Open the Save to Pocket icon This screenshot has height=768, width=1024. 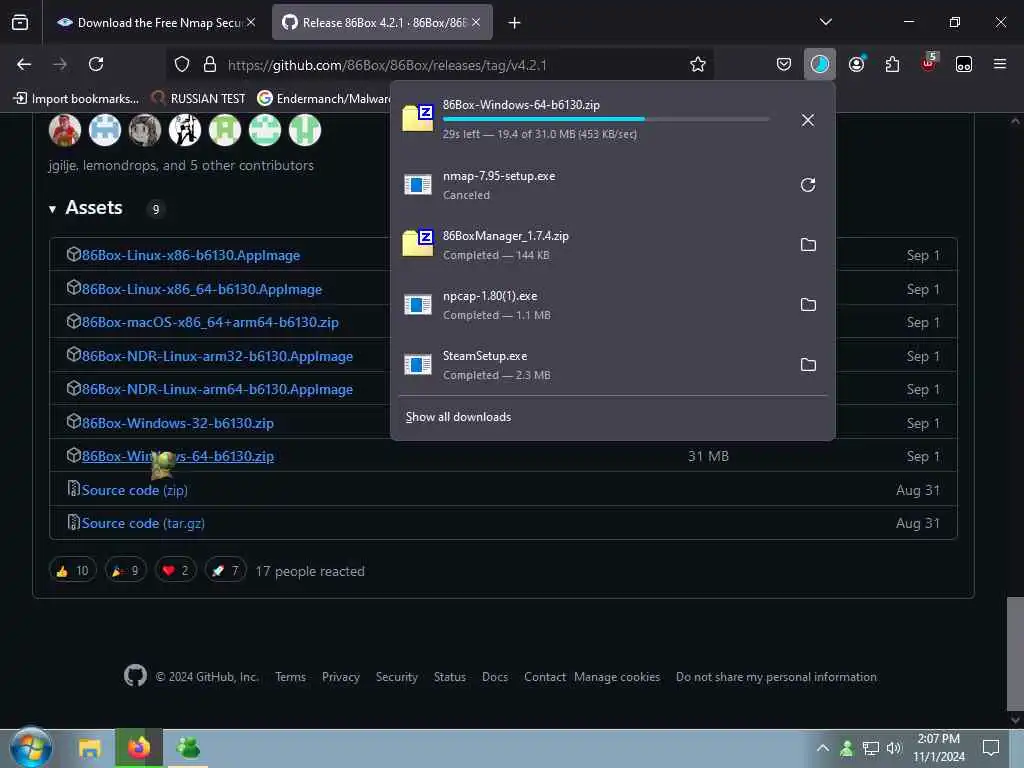tap(784, 64)
